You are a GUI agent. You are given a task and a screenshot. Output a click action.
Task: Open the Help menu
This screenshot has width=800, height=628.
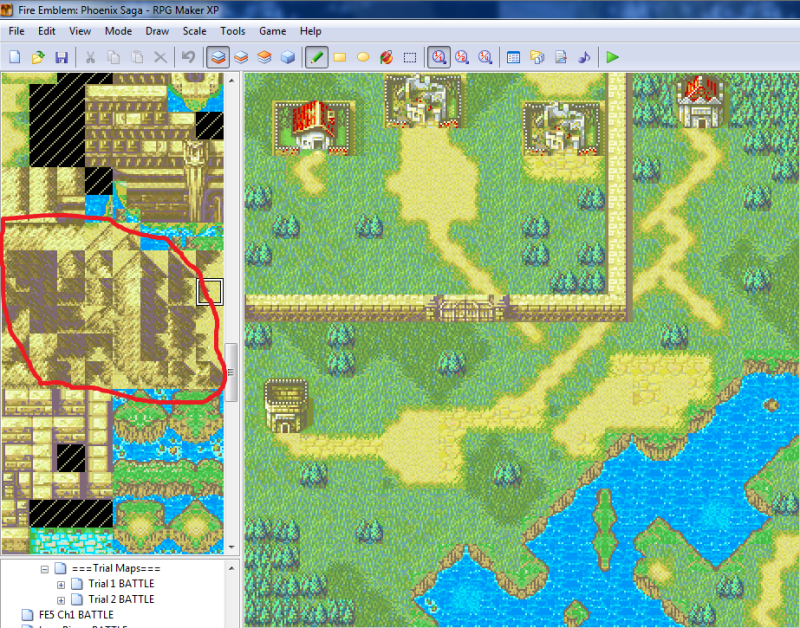point(310,31)
